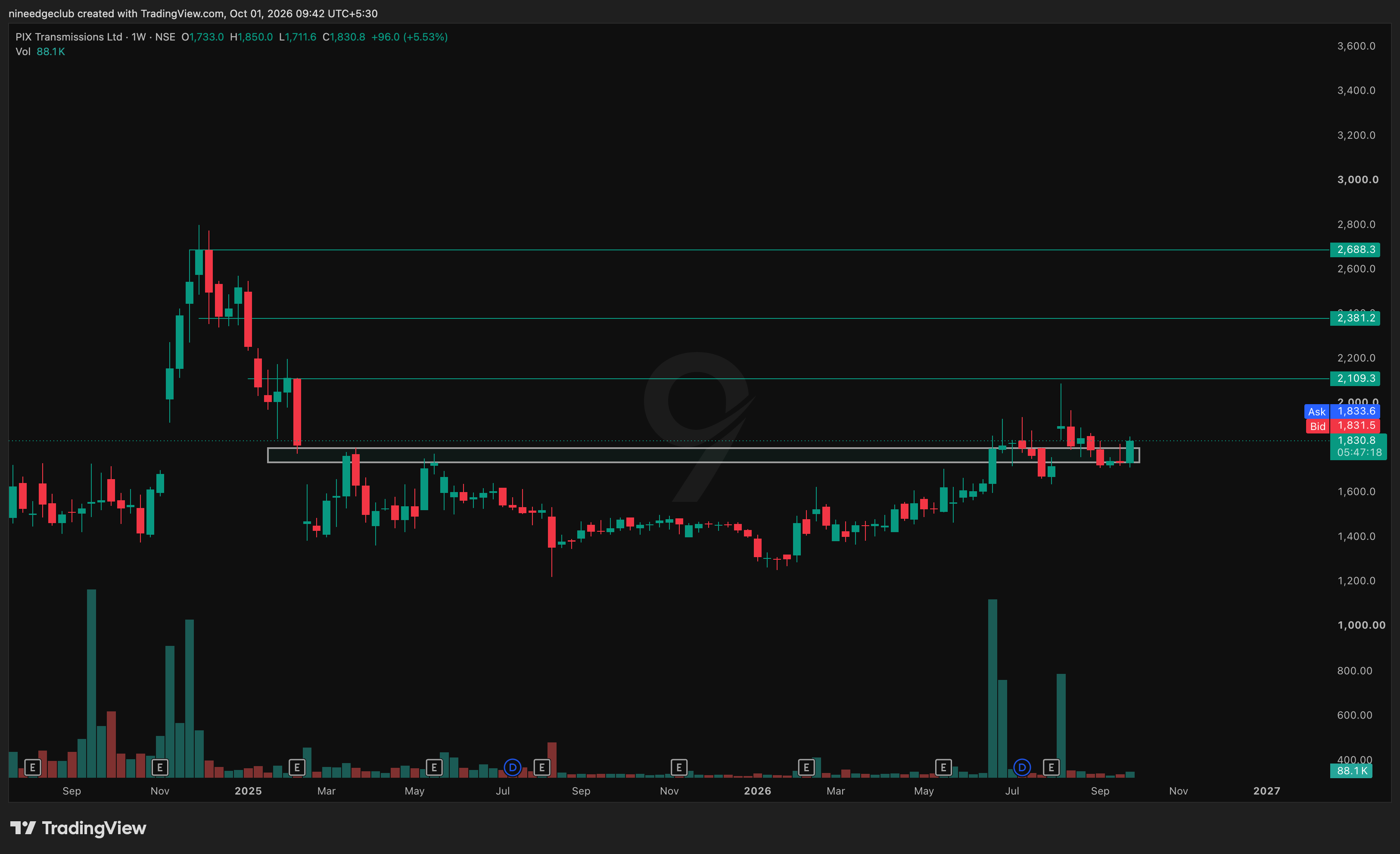This screenshot has height=854, width=1400.
Task: Click the 2025 label on the time axis
Action: click(248, 791)
